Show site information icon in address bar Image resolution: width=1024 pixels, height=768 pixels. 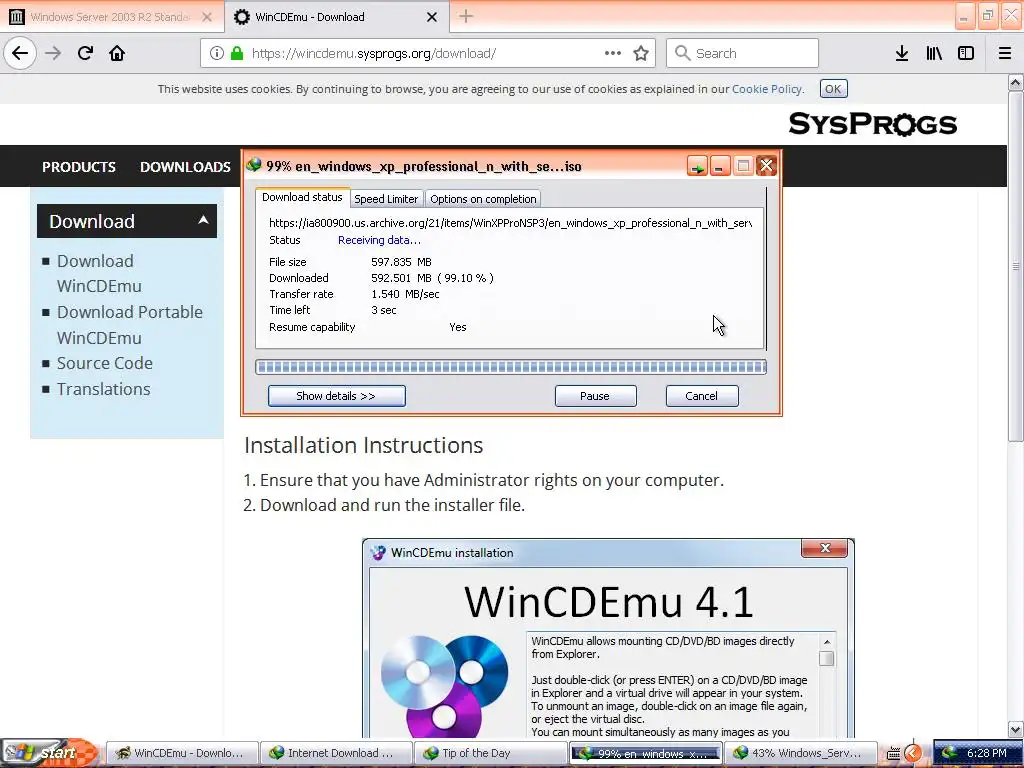coord(217,53)
